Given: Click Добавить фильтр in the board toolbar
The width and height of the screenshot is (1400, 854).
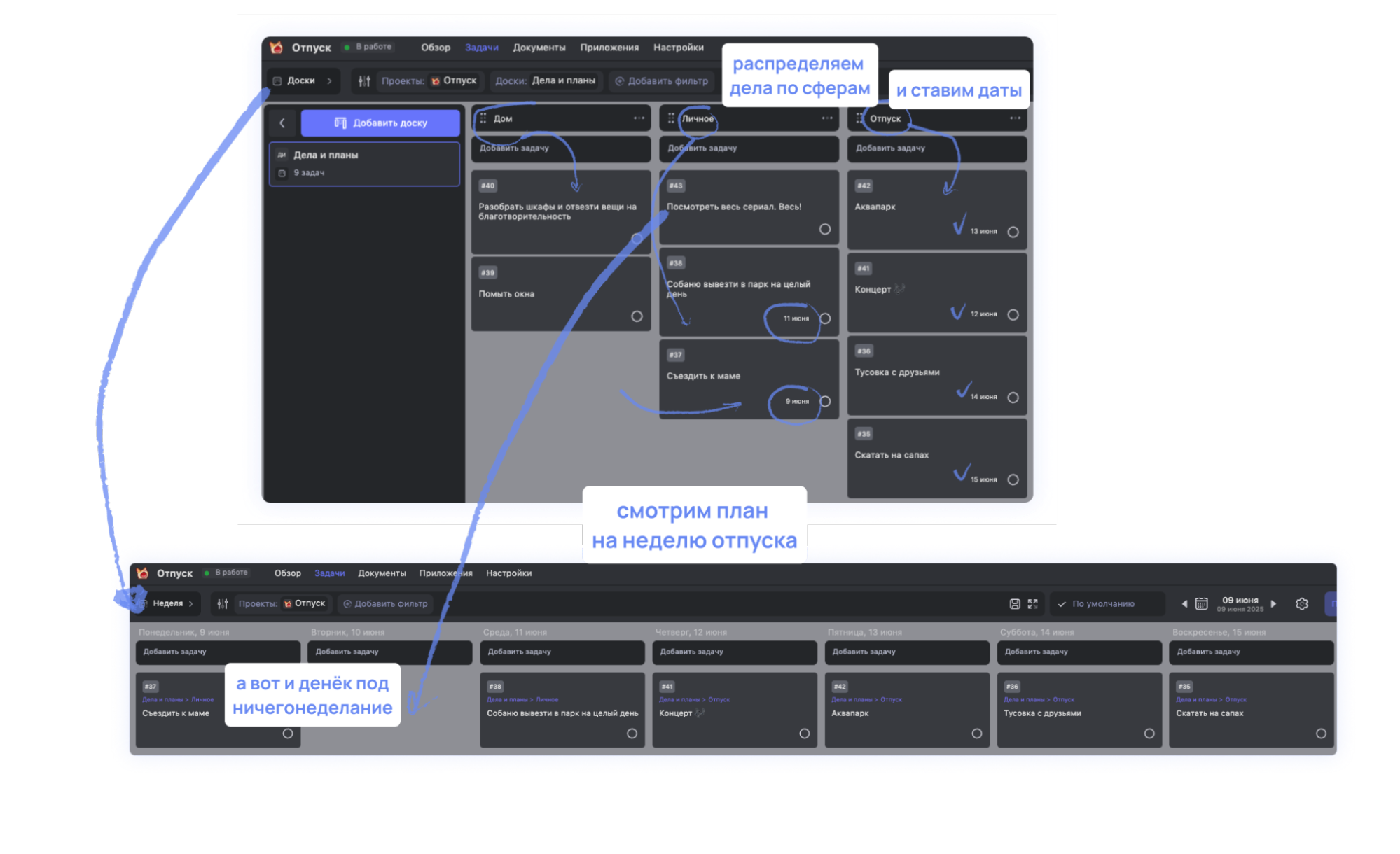Looking at the screenshot, I should (662, 81).
